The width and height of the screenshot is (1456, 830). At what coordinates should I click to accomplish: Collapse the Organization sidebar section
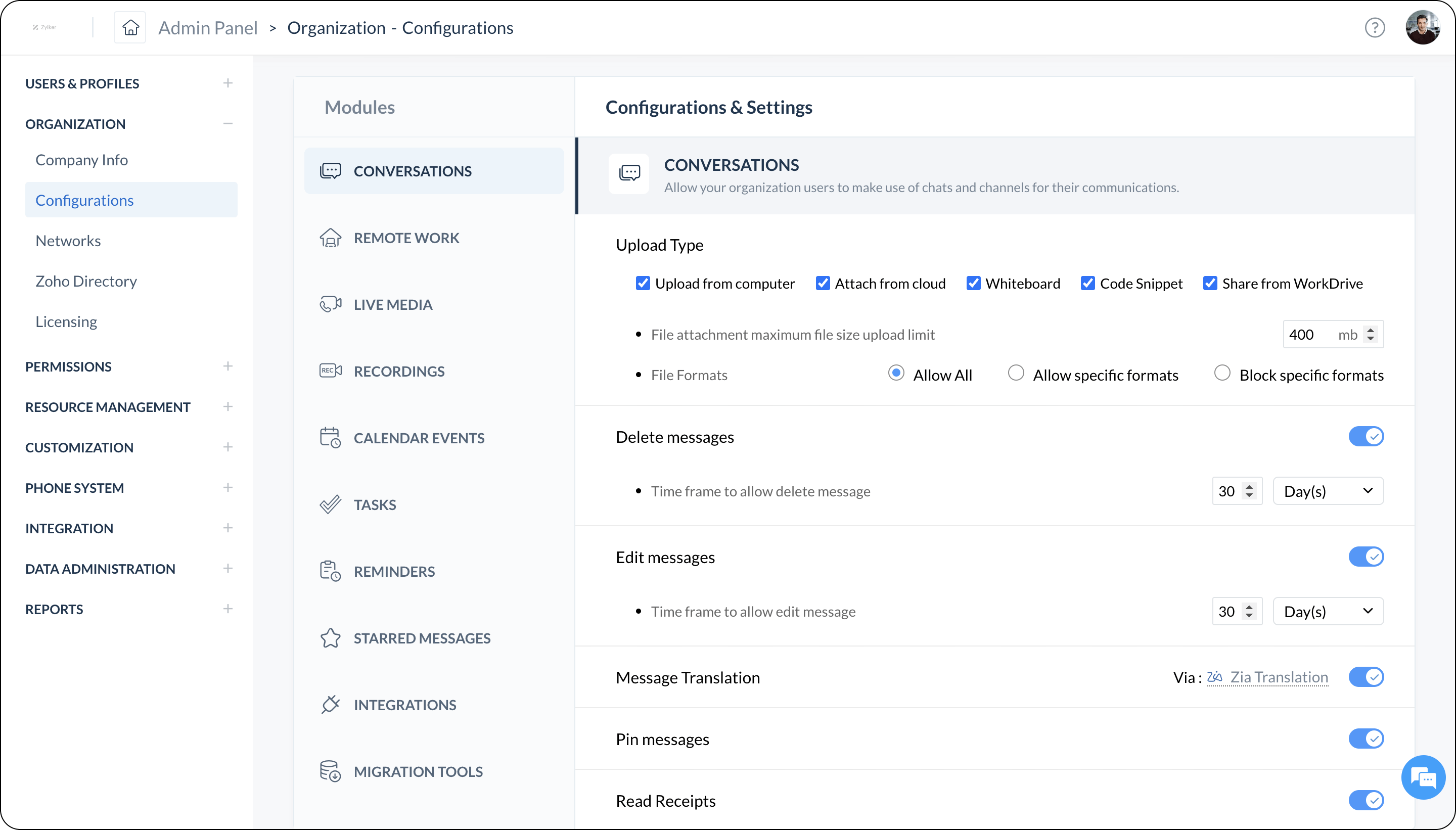point(227,124)
